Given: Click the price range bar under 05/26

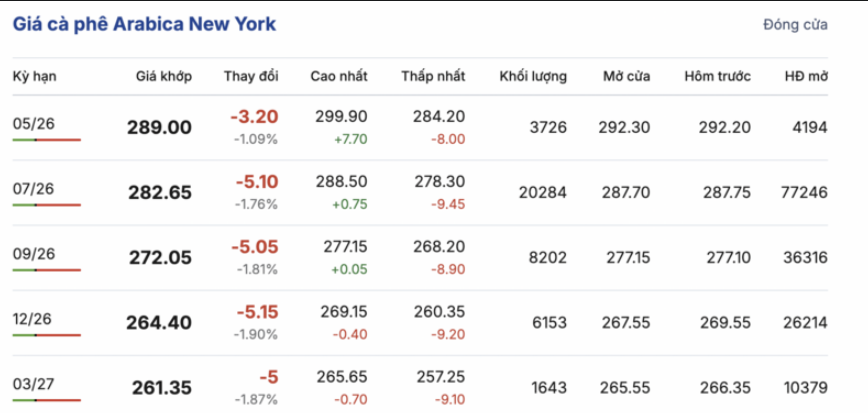Looking at the screenshot, I should (46, 140).
